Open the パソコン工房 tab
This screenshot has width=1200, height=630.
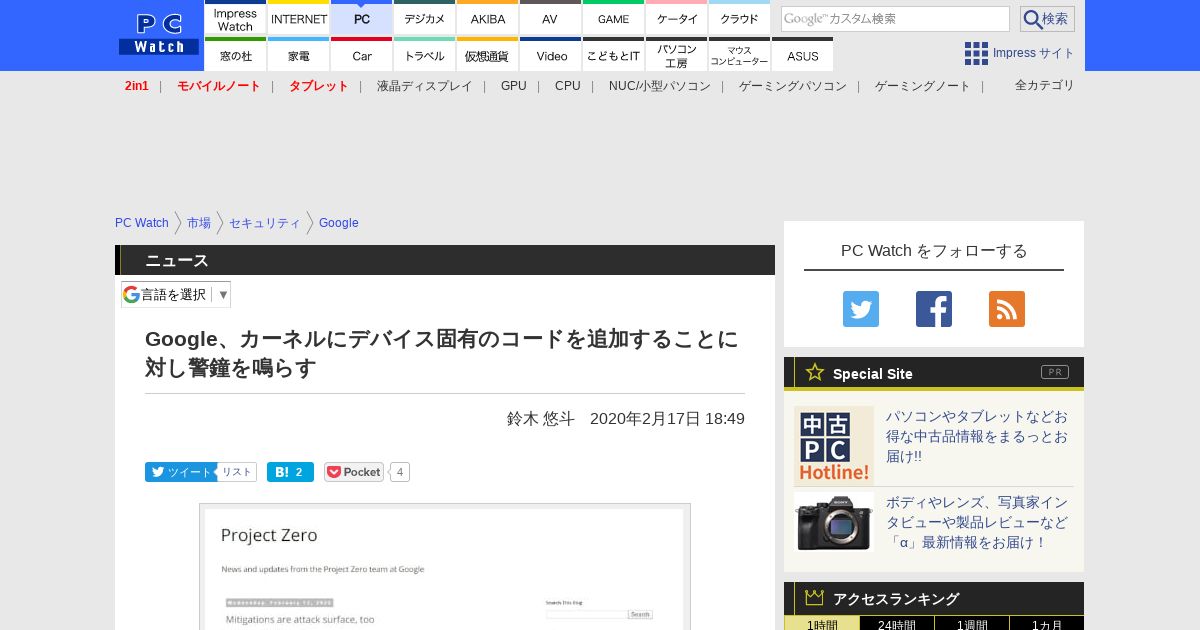(x=677, y=55)
